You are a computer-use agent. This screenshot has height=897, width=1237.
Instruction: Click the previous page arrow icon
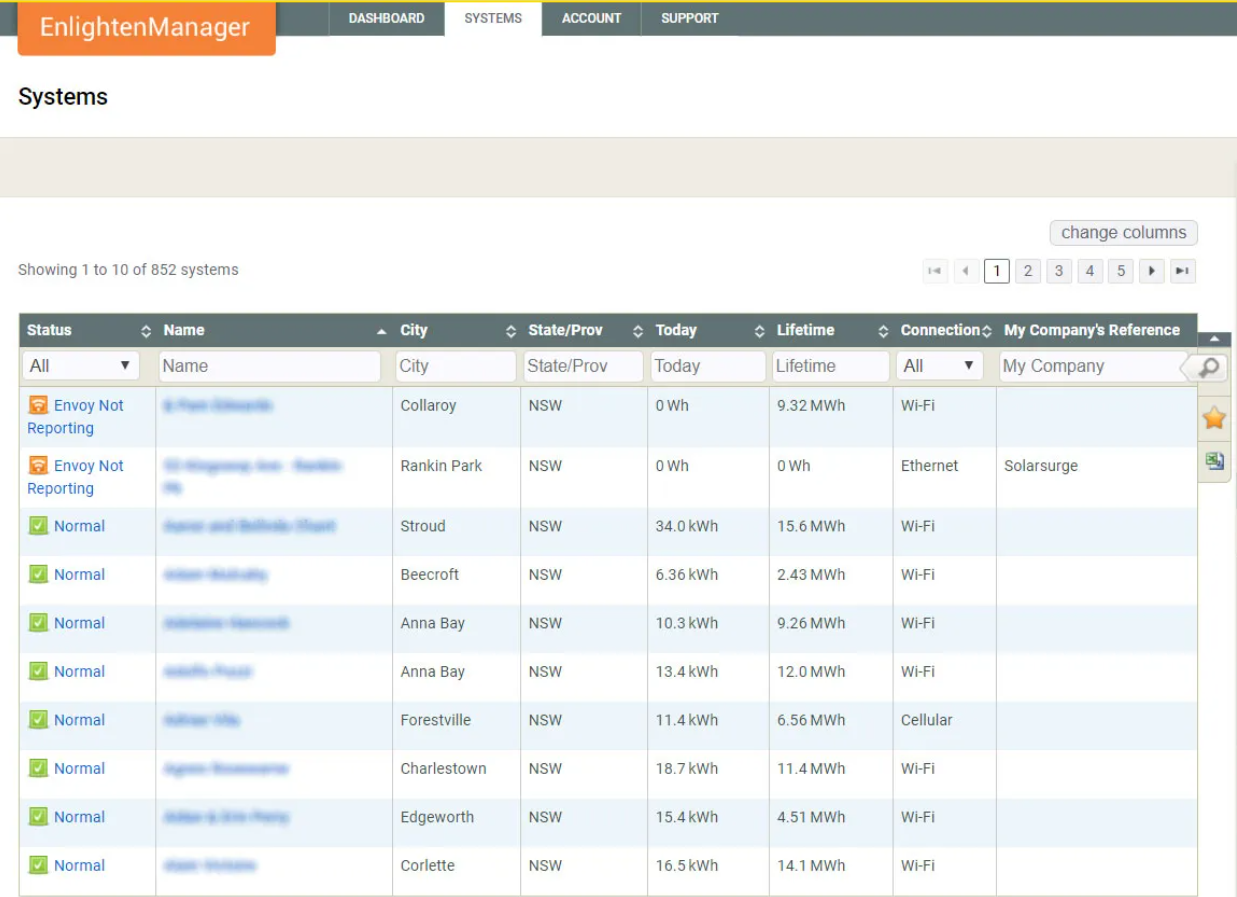tap(966, 270)
